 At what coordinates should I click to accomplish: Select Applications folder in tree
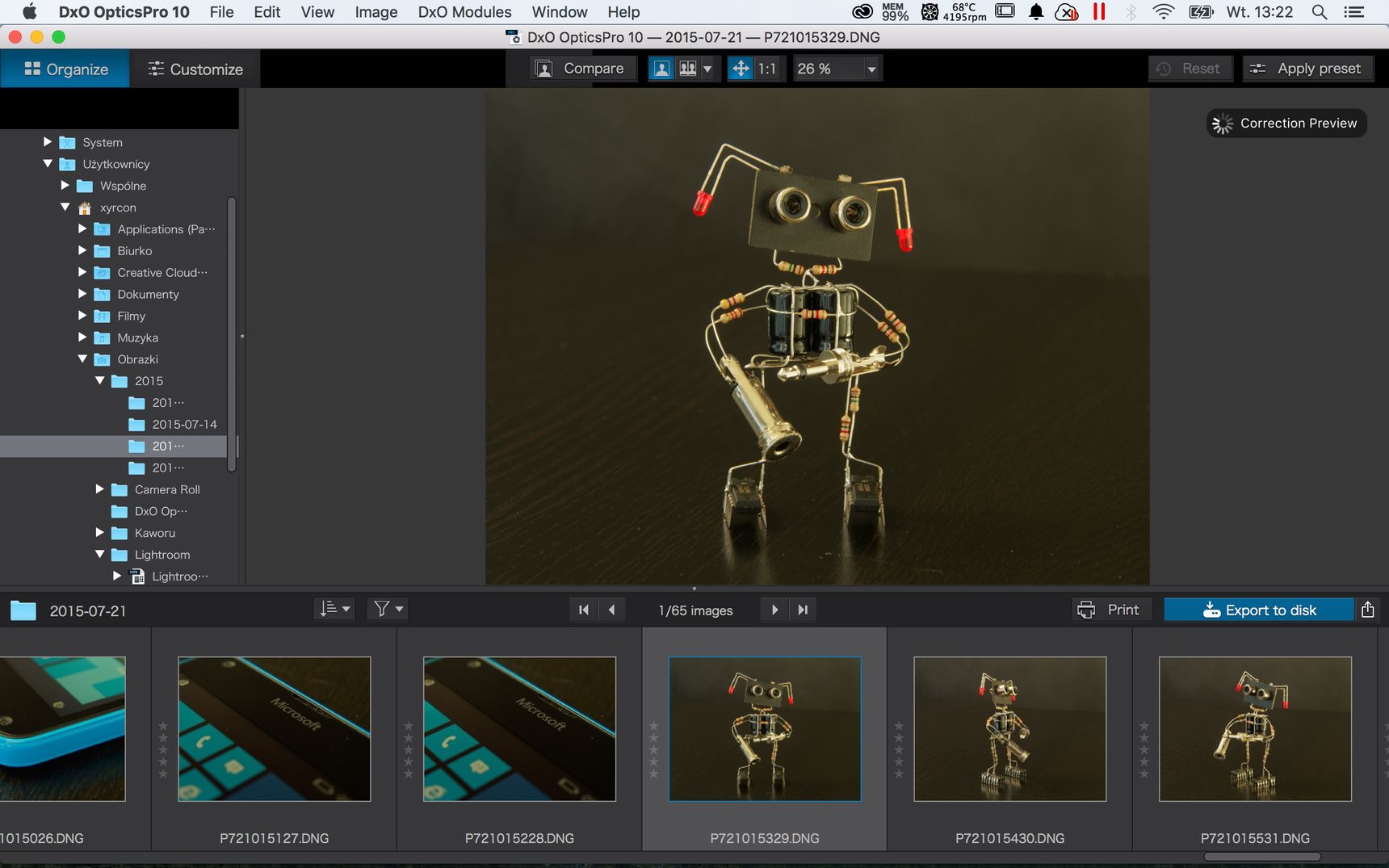click(x=166, y=229)
